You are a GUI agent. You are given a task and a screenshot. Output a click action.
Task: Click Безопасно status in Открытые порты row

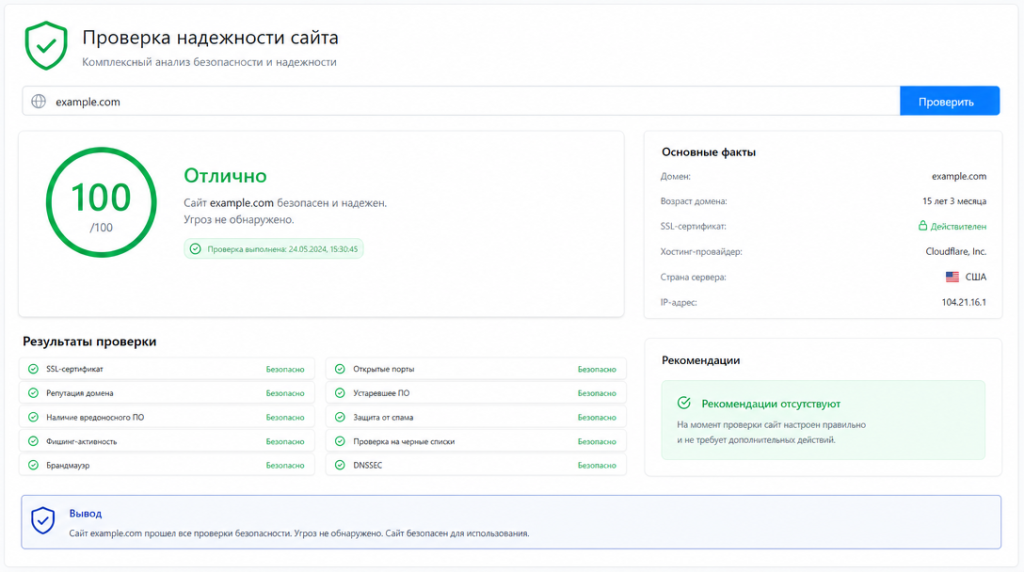(597, 370)
